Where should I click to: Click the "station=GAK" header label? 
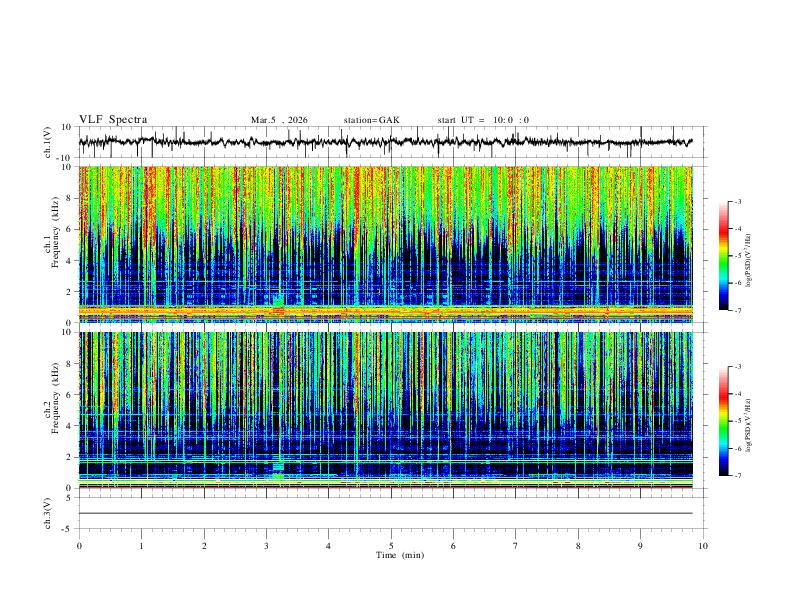coord(372,120)
